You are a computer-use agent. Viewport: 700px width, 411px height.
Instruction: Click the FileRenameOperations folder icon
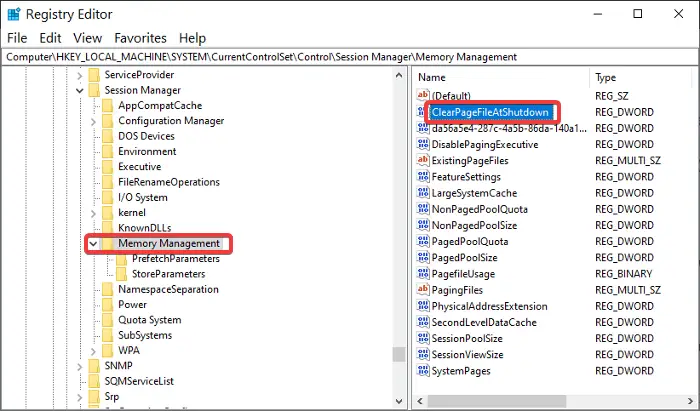pyautogui.click(x=108, y=182)
